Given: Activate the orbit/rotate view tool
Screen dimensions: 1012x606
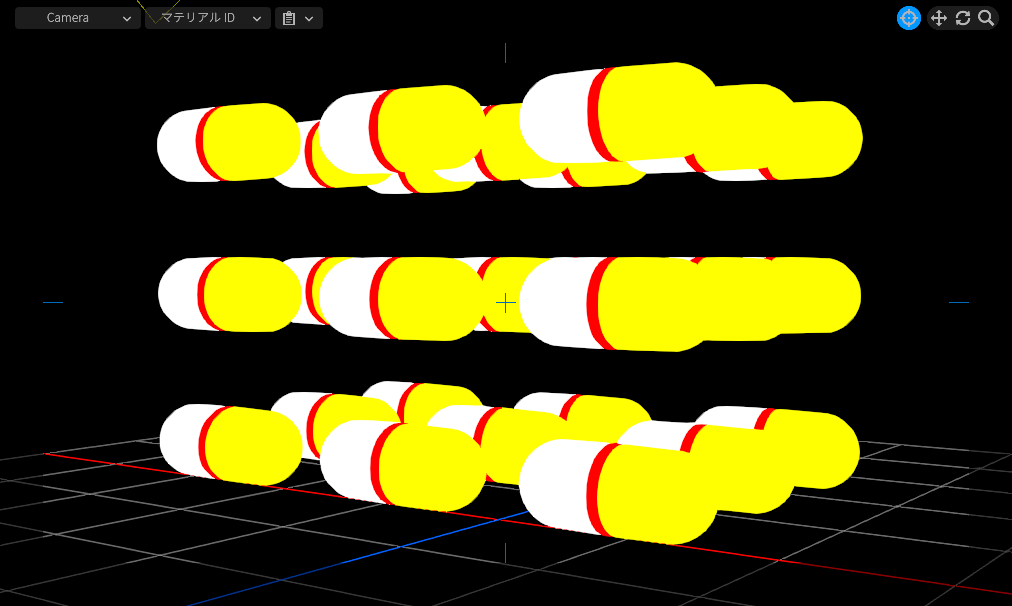Looking at the screenshot, I should coord(963,18).
